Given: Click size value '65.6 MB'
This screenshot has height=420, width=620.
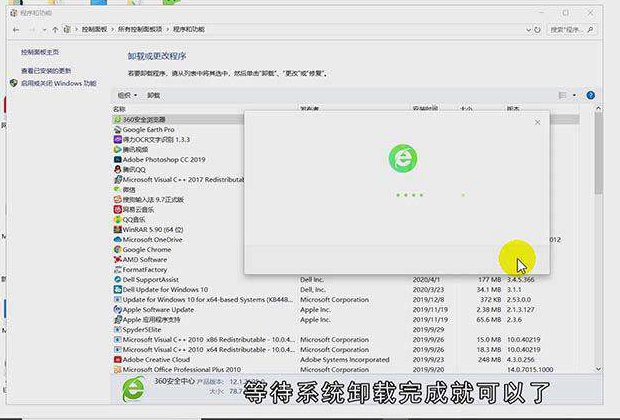Looking at the screenshot, I should [489, 320].
